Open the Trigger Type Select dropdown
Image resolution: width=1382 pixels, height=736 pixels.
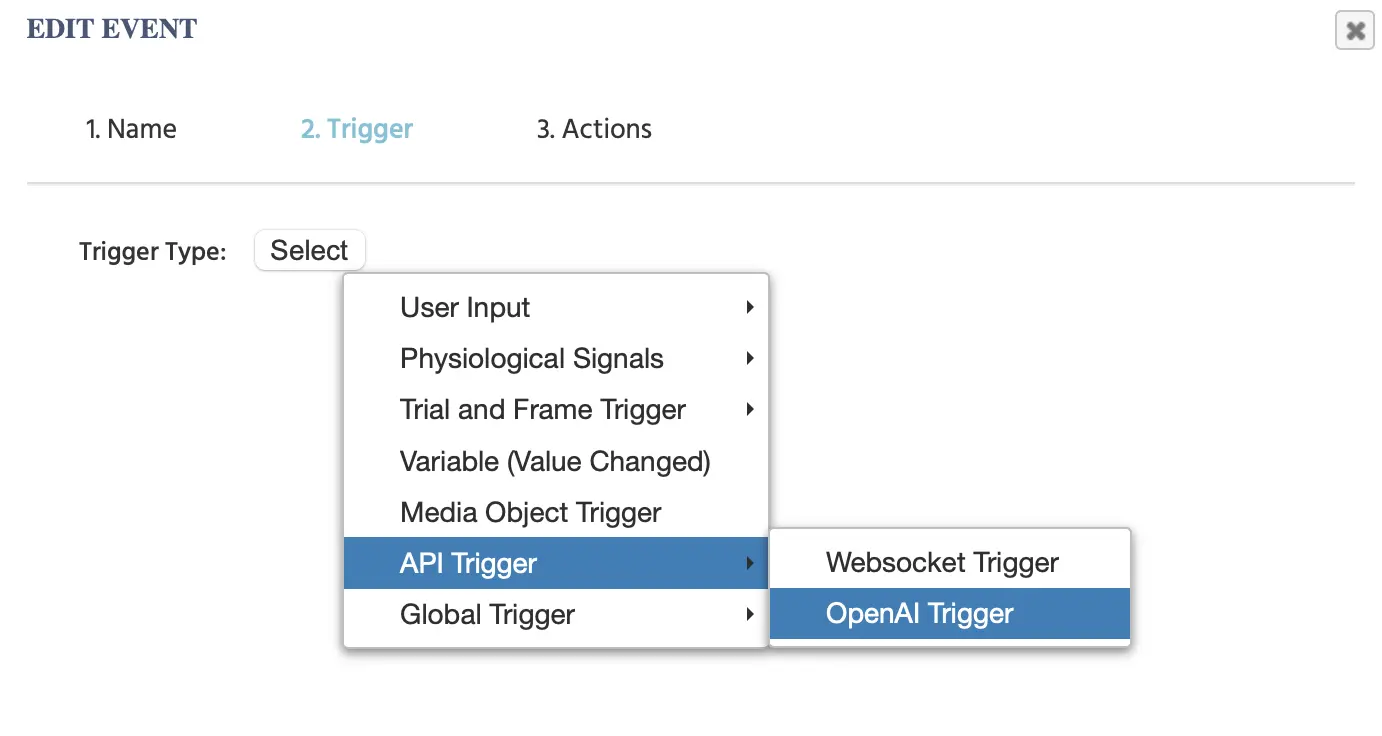coord(310,250)
